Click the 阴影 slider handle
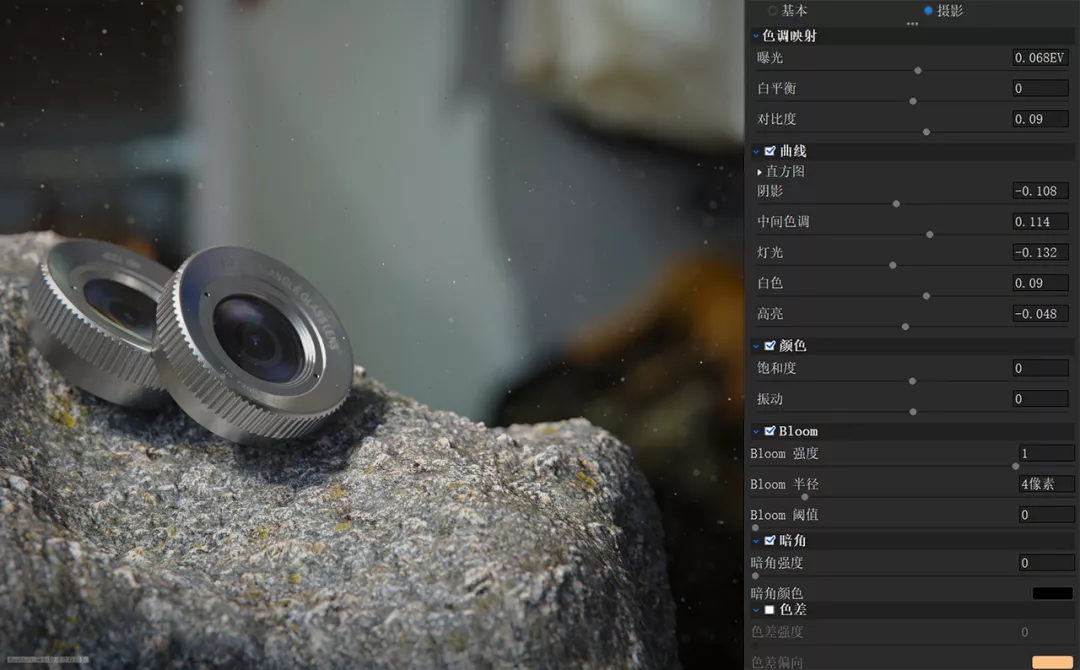Viewport: 1080px width, 670px height. (x=896, y=204)
